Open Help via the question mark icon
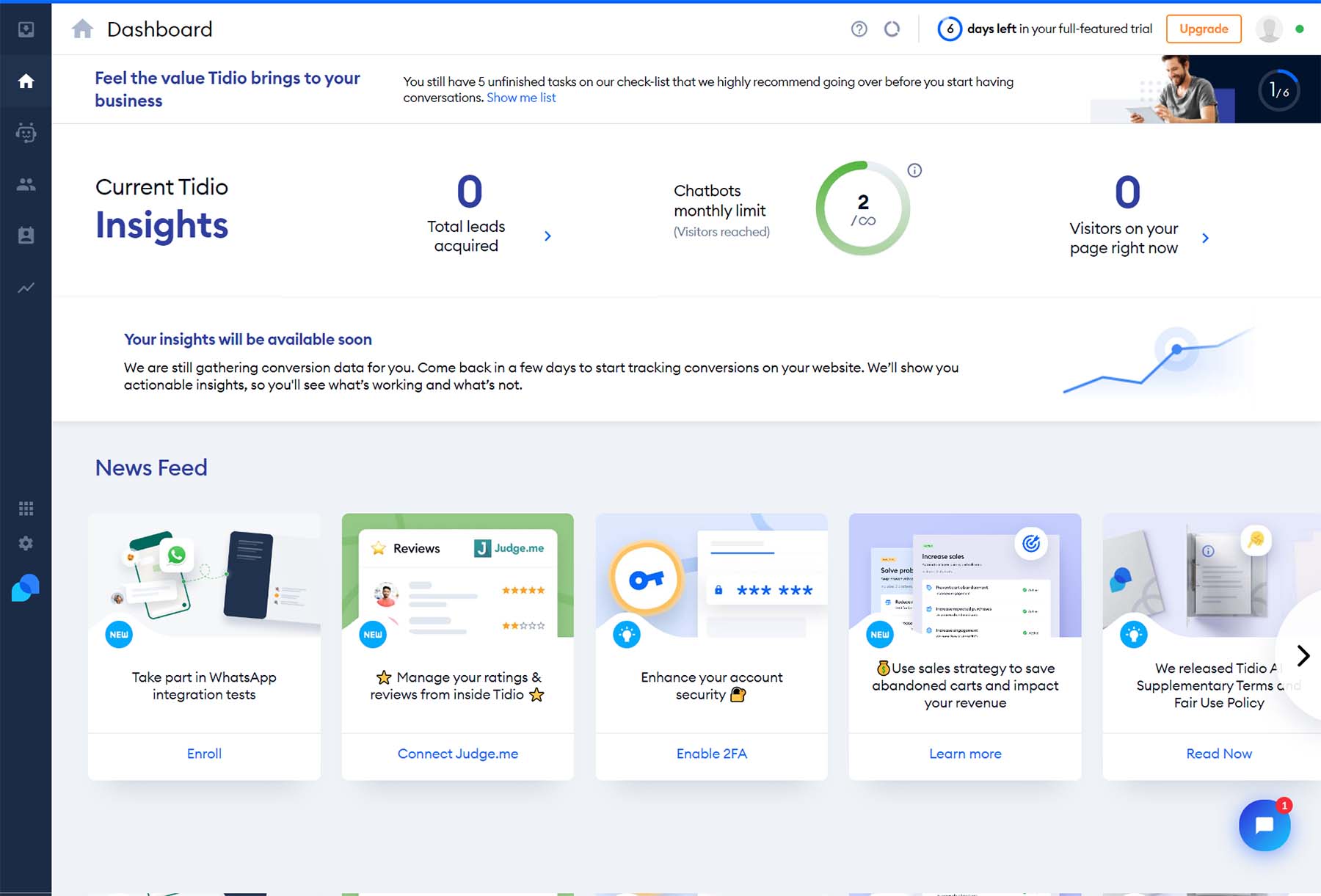The height and width of the screenshot is (896, 1321). pyautogui.click(x=859, y=29)
